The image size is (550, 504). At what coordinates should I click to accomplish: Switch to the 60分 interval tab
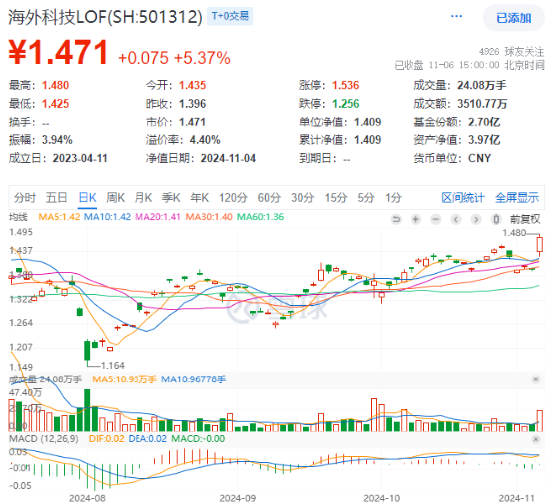pyautogui.click(x=269, y=198)
